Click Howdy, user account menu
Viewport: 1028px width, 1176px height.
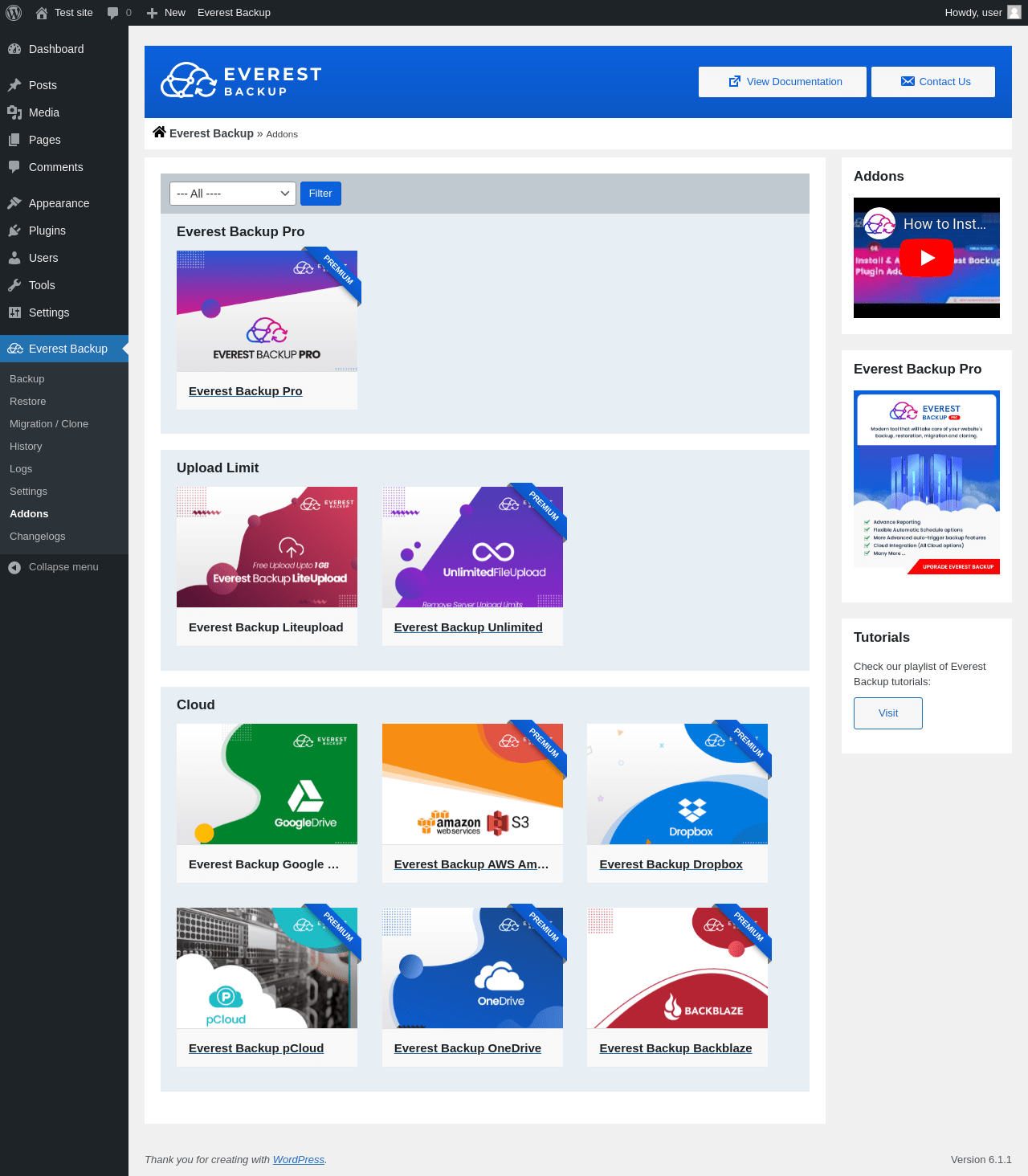(982, 13)
